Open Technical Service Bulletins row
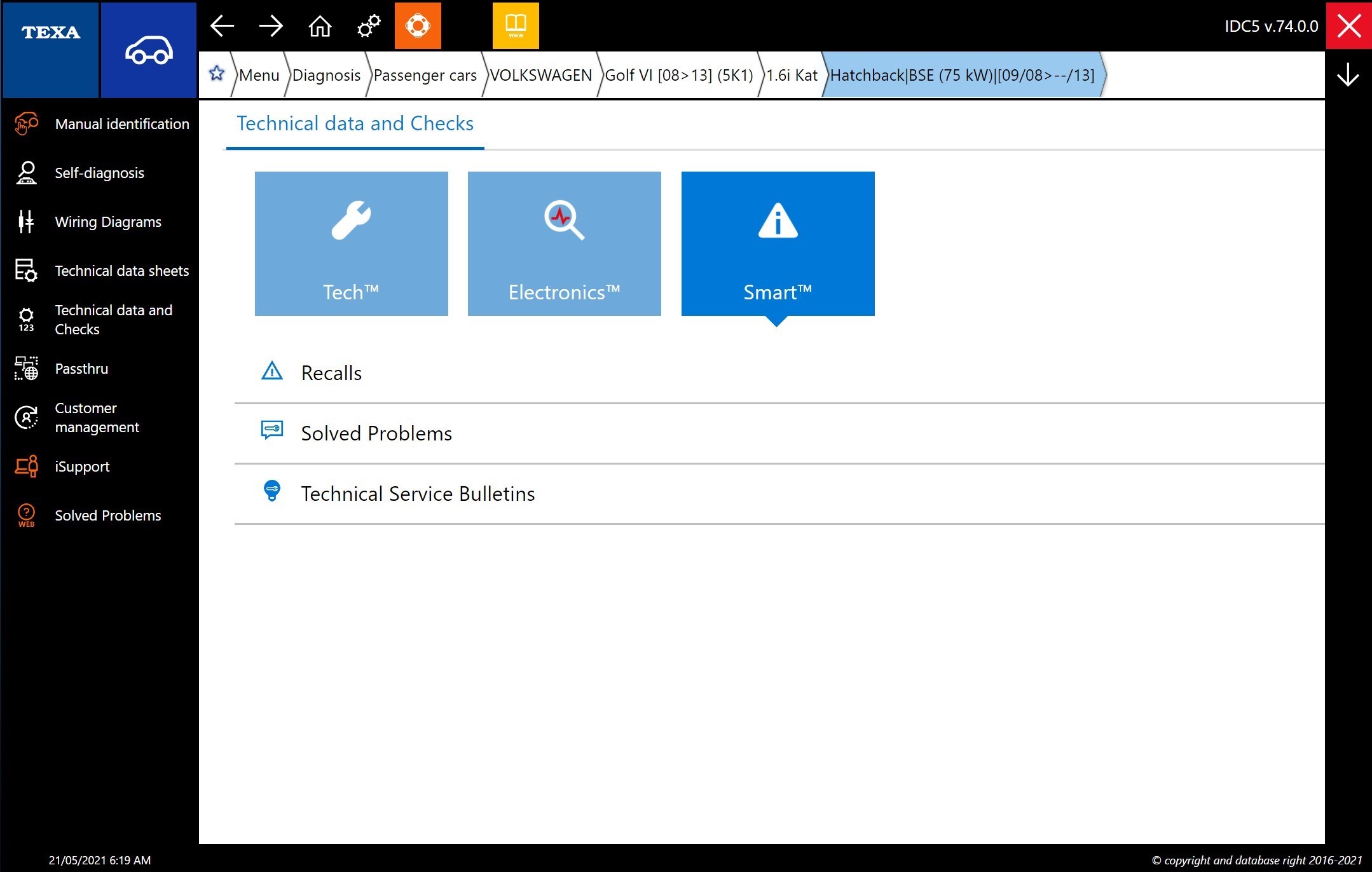This screenshot has width=1372, height=872. [x=779, y=493]
